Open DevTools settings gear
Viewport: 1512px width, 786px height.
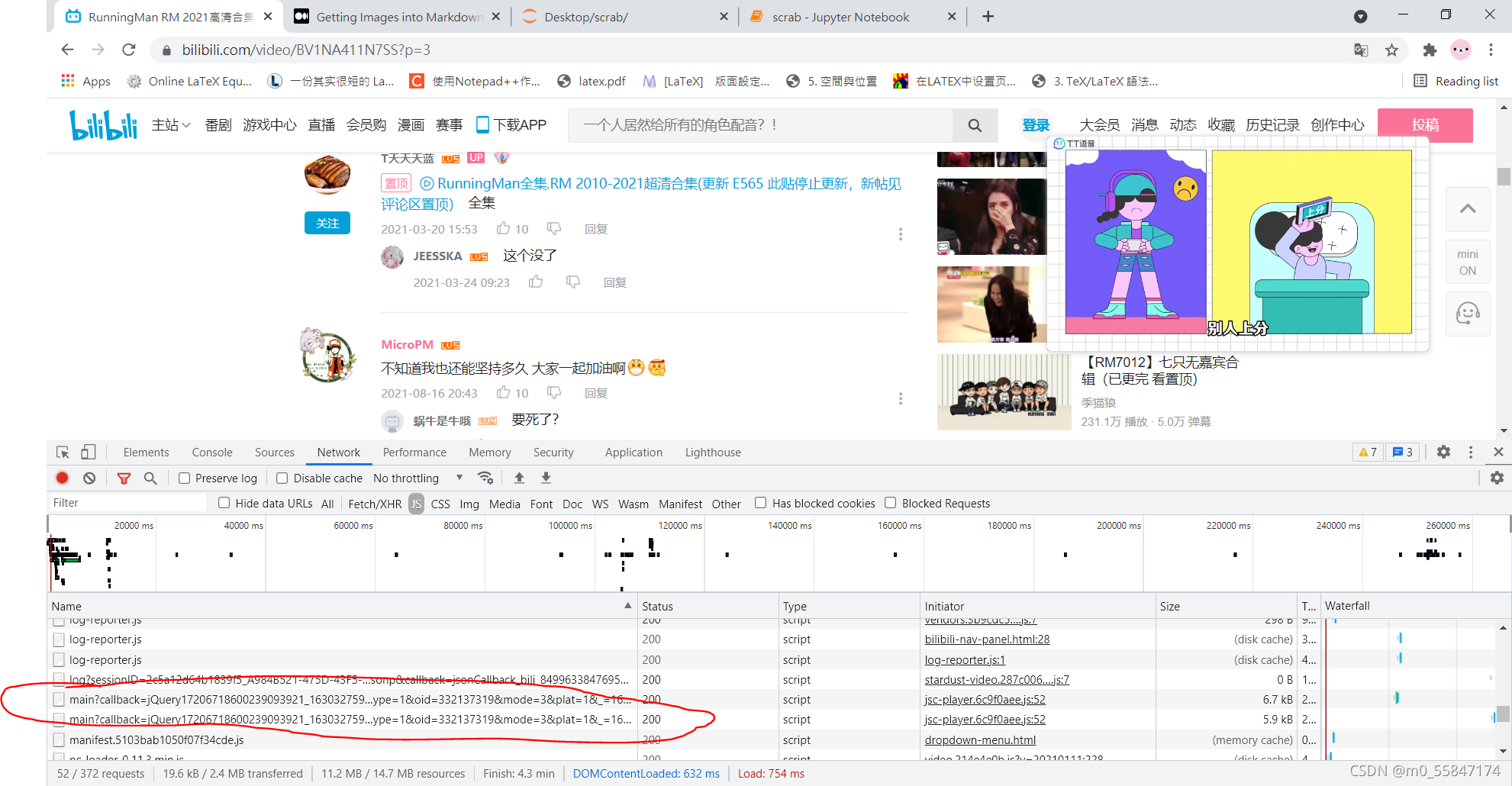[x=1443, y=452]
